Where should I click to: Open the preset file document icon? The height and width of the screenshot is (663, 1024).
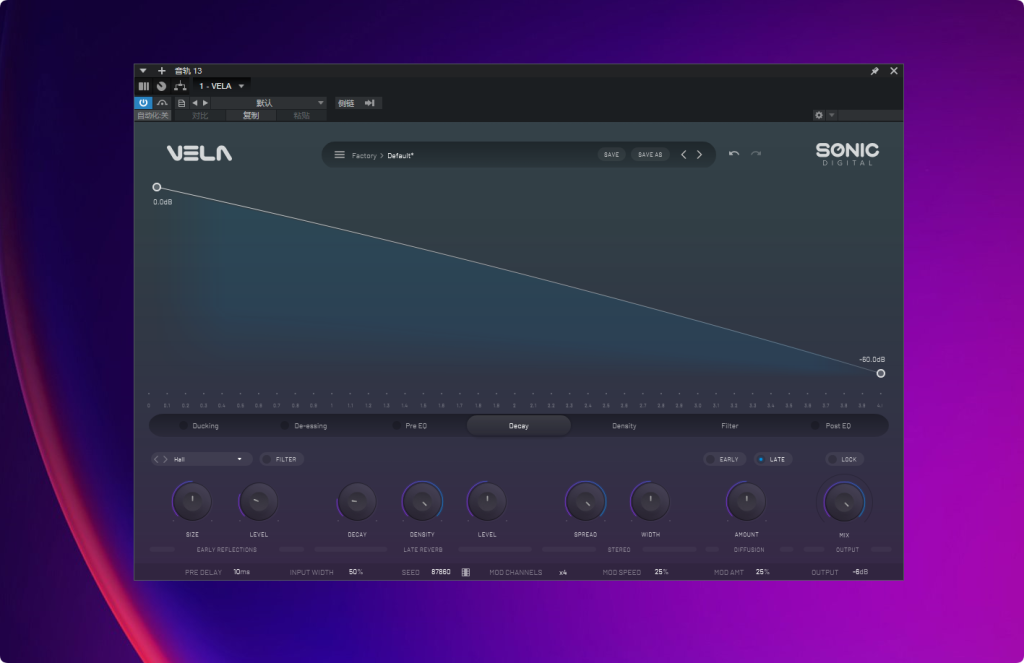182,103
